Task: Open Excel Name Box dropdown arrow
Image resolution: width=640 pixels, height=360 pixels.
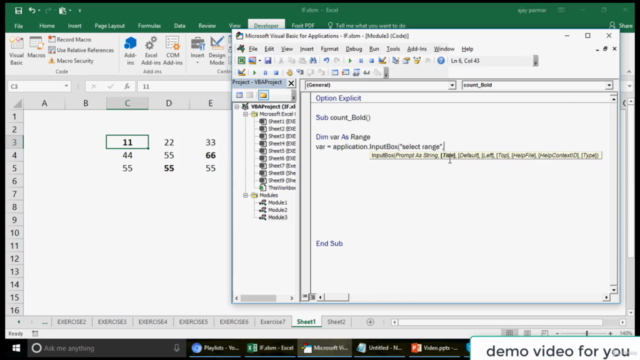Action: (66, 87)
